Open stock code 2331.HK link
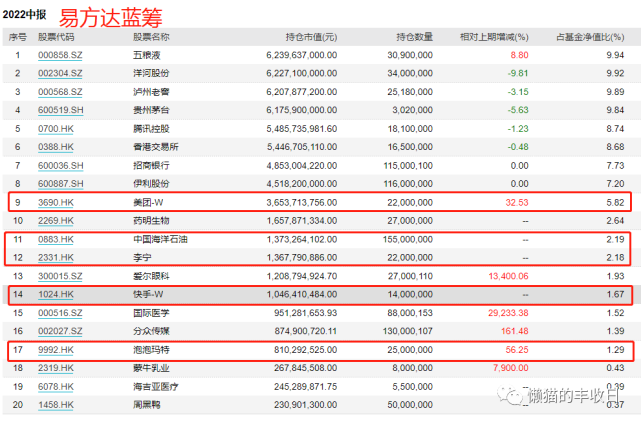The image size is (641, 424). click(x=54, y=259)
